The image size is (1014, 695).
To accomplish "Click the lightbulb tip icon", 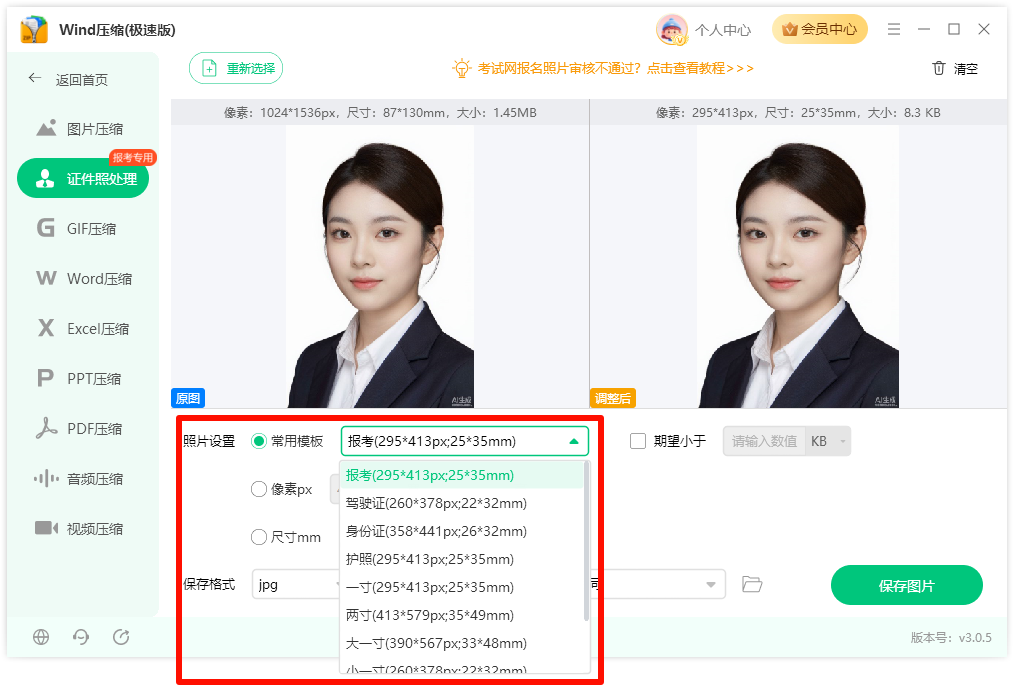I will tap(462, 68).
